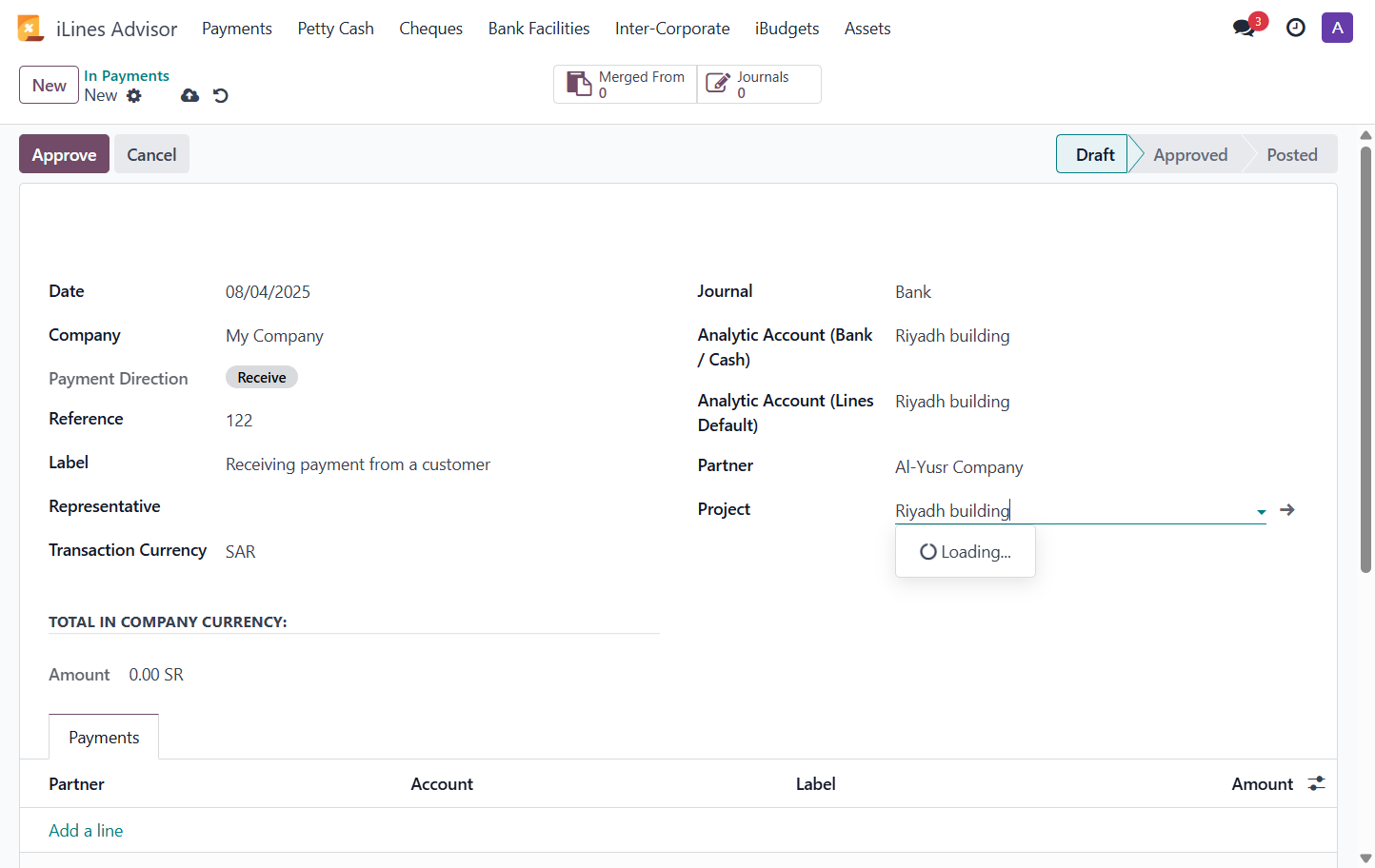Open the Bank Facilities menu

tap(539, 29)
